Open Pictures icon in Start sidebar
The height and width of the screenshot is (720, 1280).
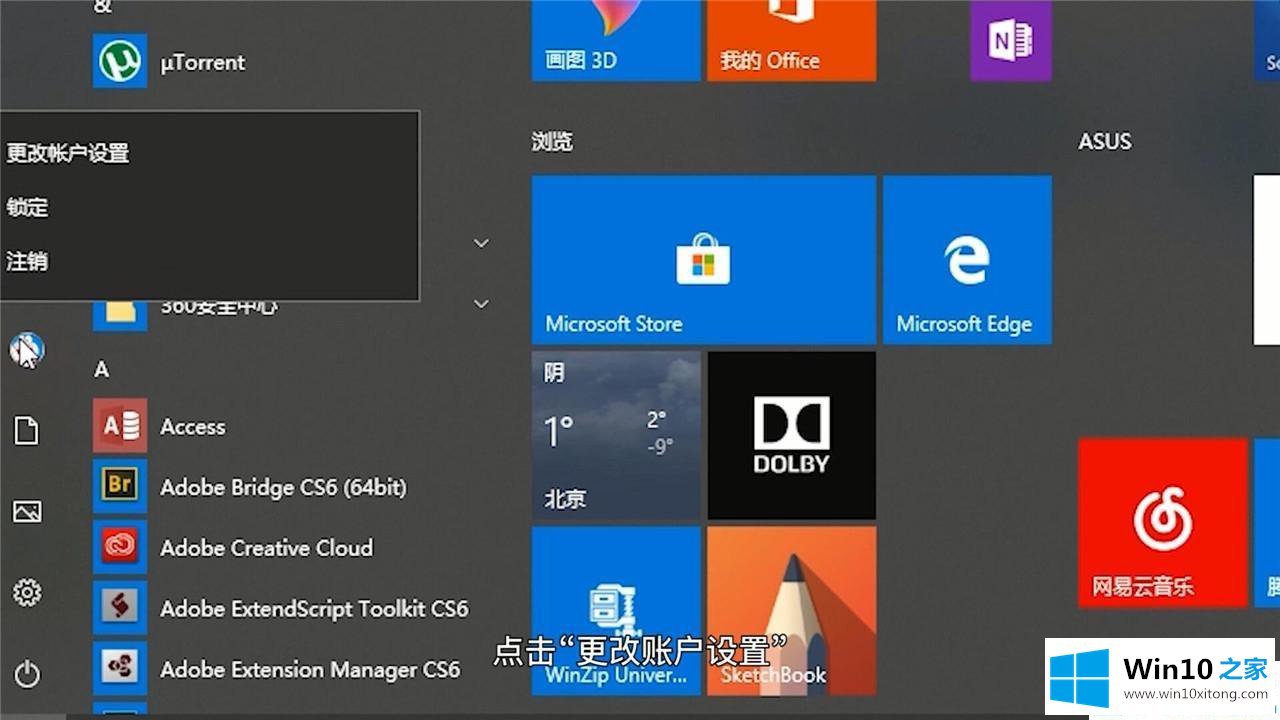pos(27,512)
